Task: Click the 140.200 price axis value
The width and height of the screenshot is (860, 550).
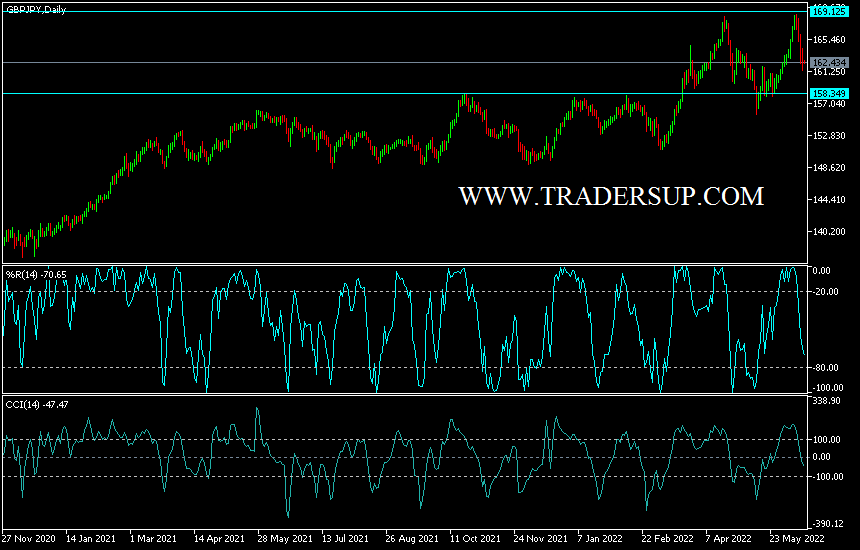Action: tap(829, 231)
